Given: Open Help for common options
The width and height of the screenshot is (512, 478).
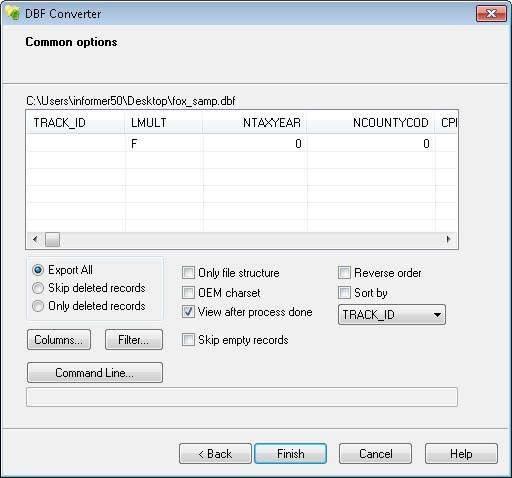Looking at the screenshot, I should 461,454.
